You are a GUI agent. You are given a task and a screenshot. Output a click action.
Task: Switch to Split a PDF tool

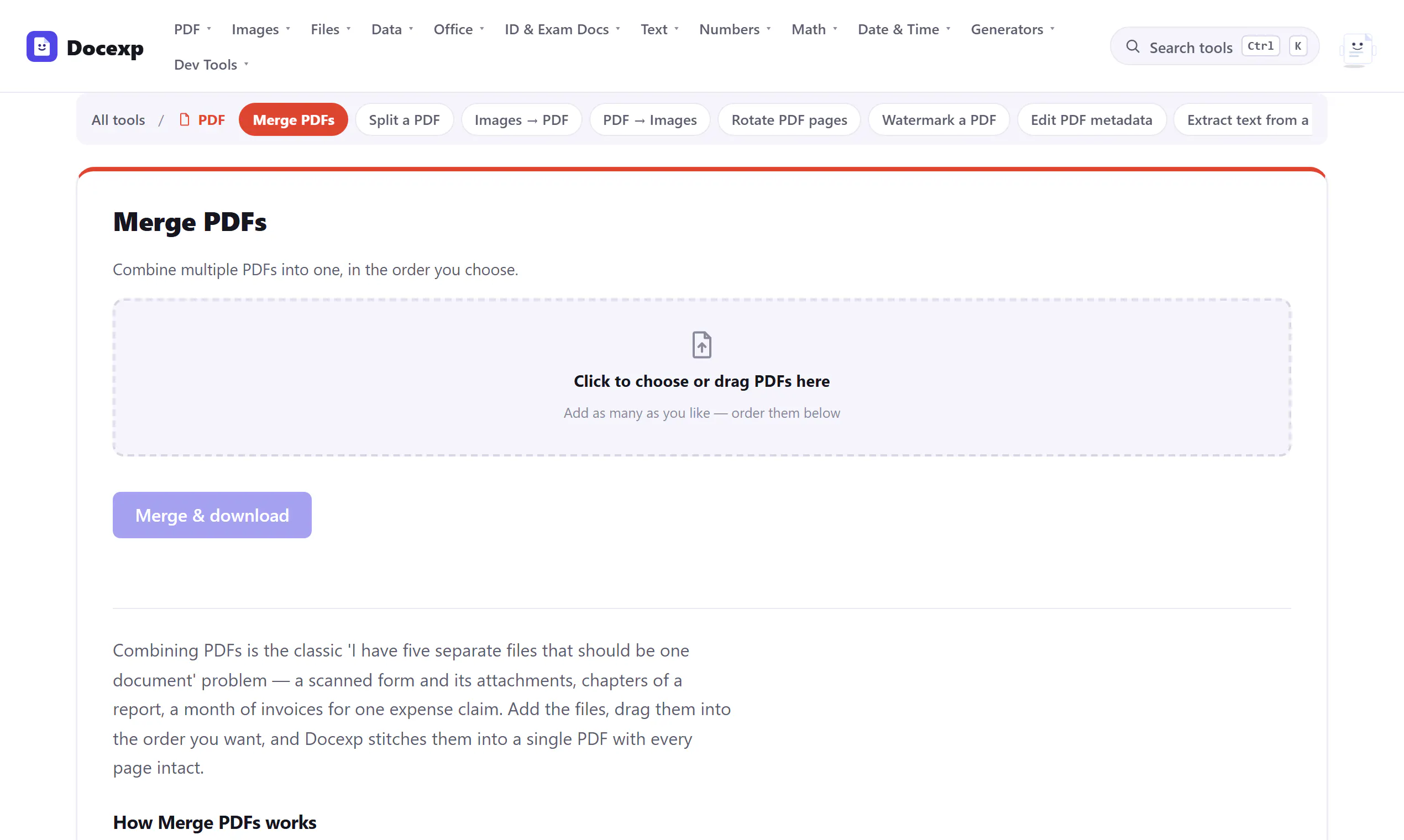click(x=404, y=119)
